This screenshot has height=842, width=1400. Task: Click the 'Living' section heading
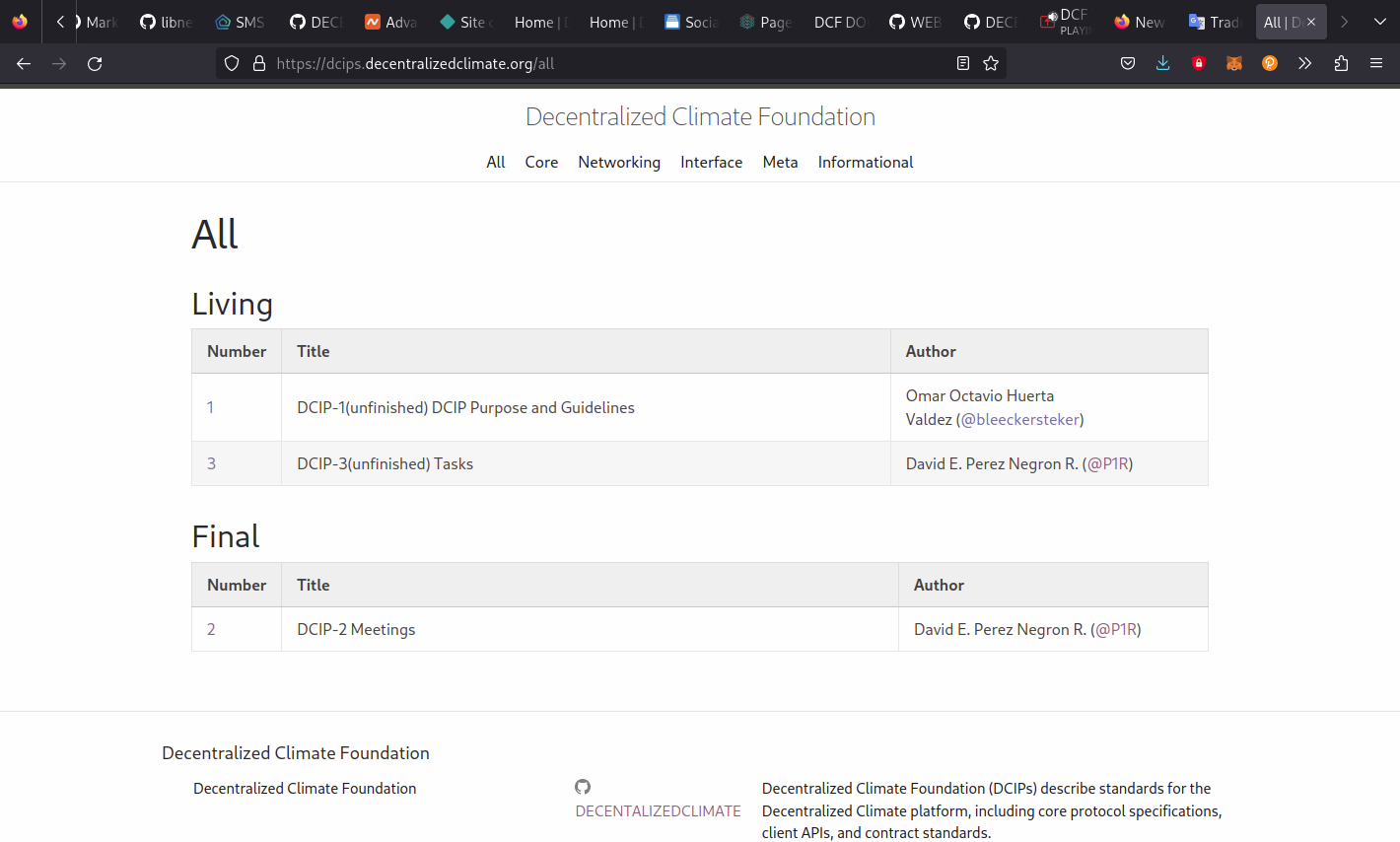(232, 304)
